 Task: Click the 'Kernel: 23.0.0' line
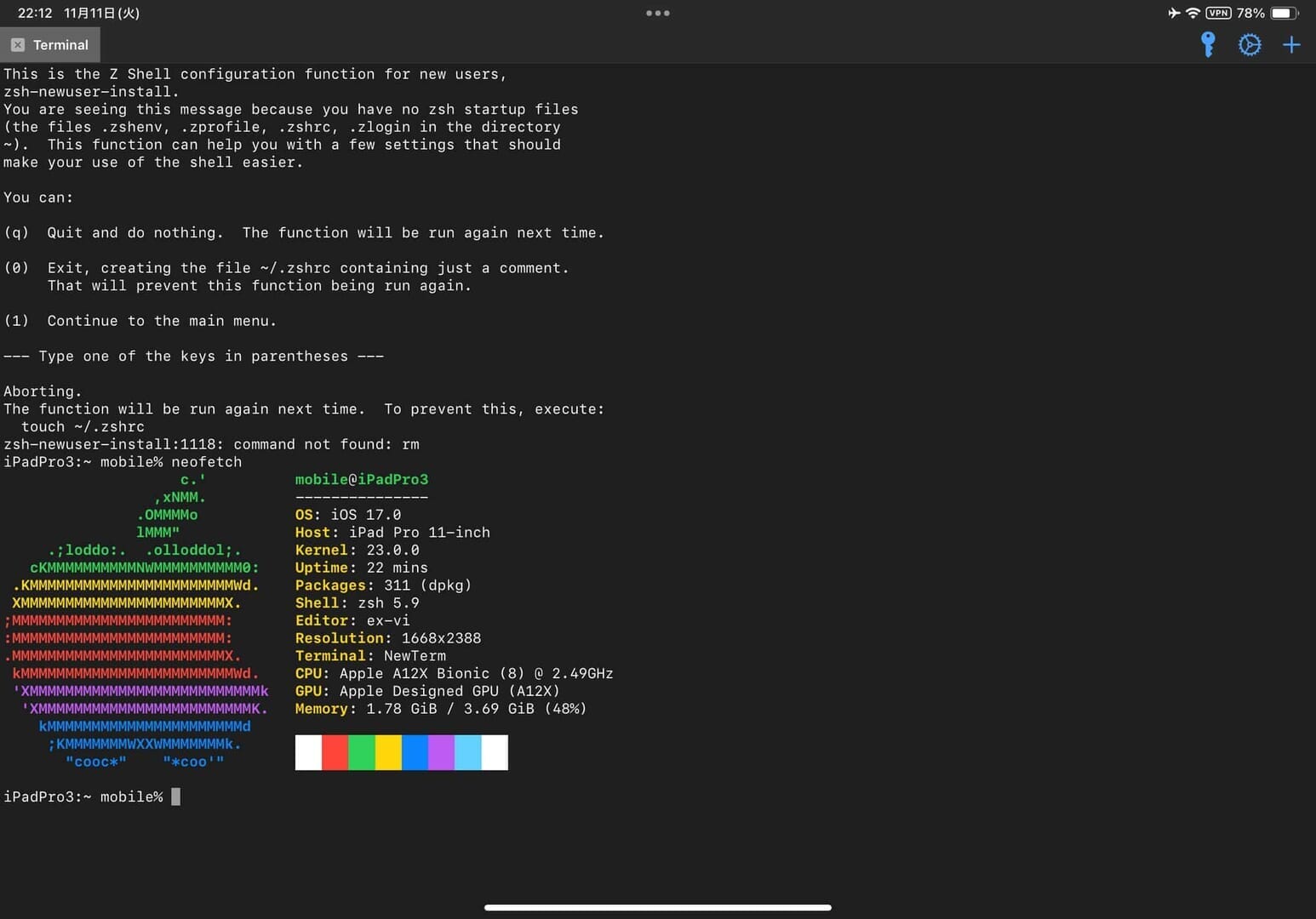358,550
